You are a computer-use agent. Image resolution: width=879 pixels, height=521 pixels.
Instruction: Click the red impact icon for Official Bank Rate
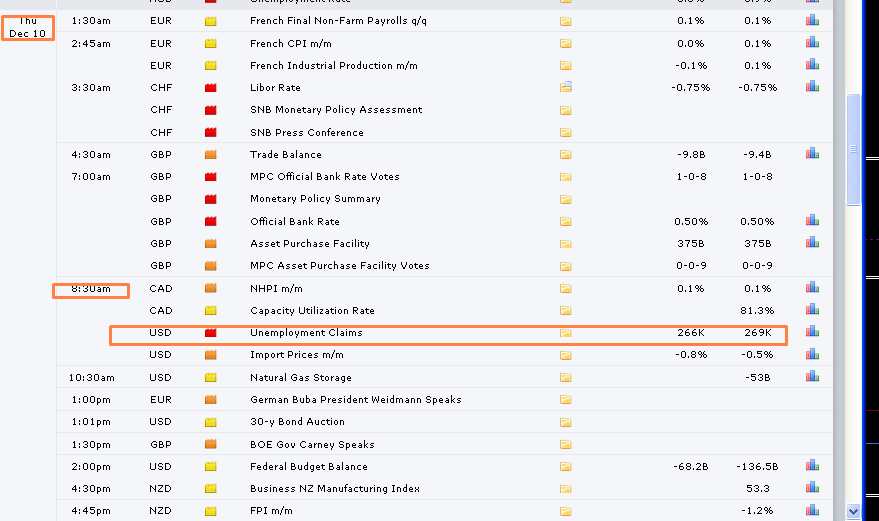pyautogui.click(x=210, y=221)
